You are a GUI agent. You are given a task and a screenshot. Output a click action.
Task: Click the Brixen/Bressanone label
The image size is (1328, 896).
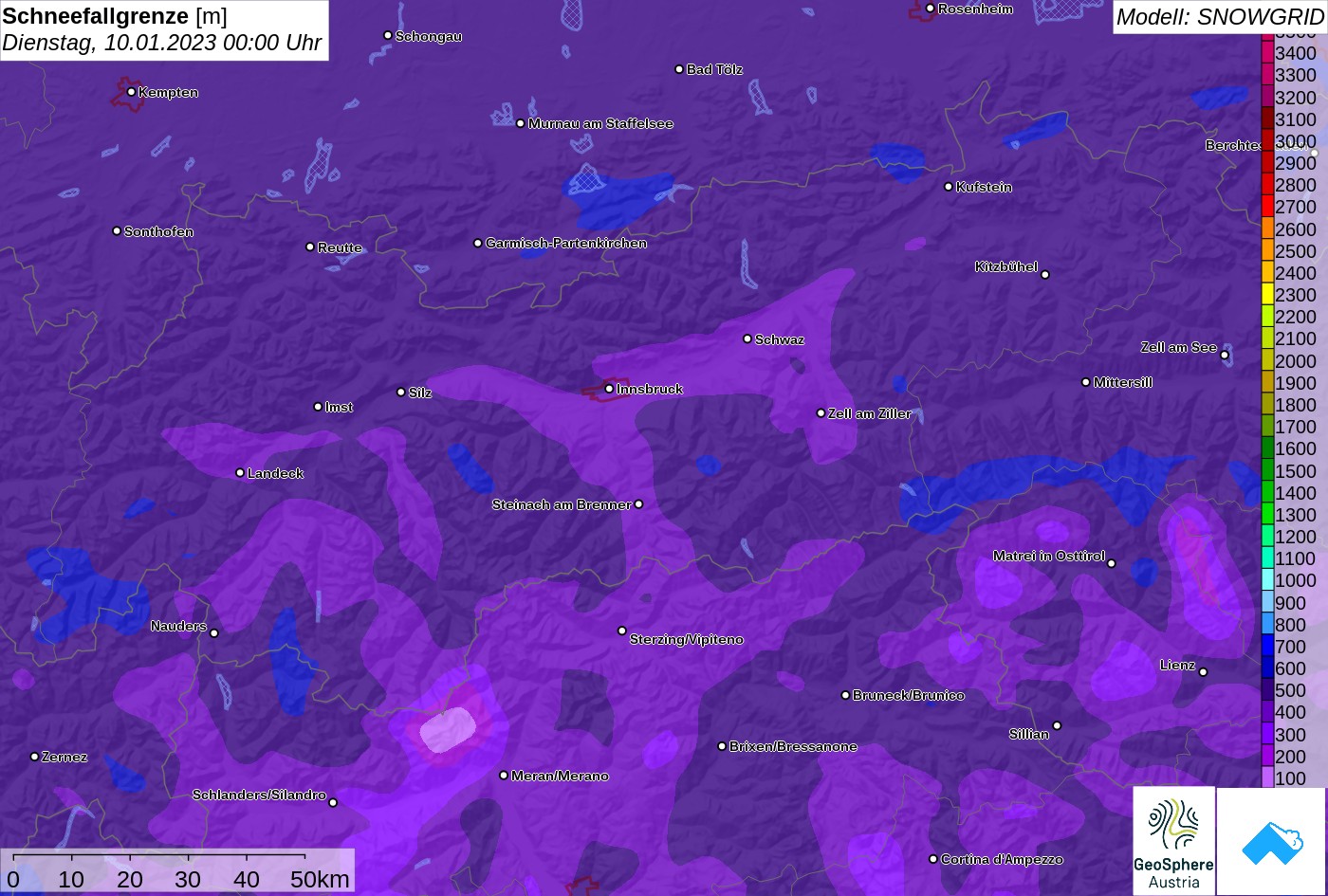click(793, 746)
